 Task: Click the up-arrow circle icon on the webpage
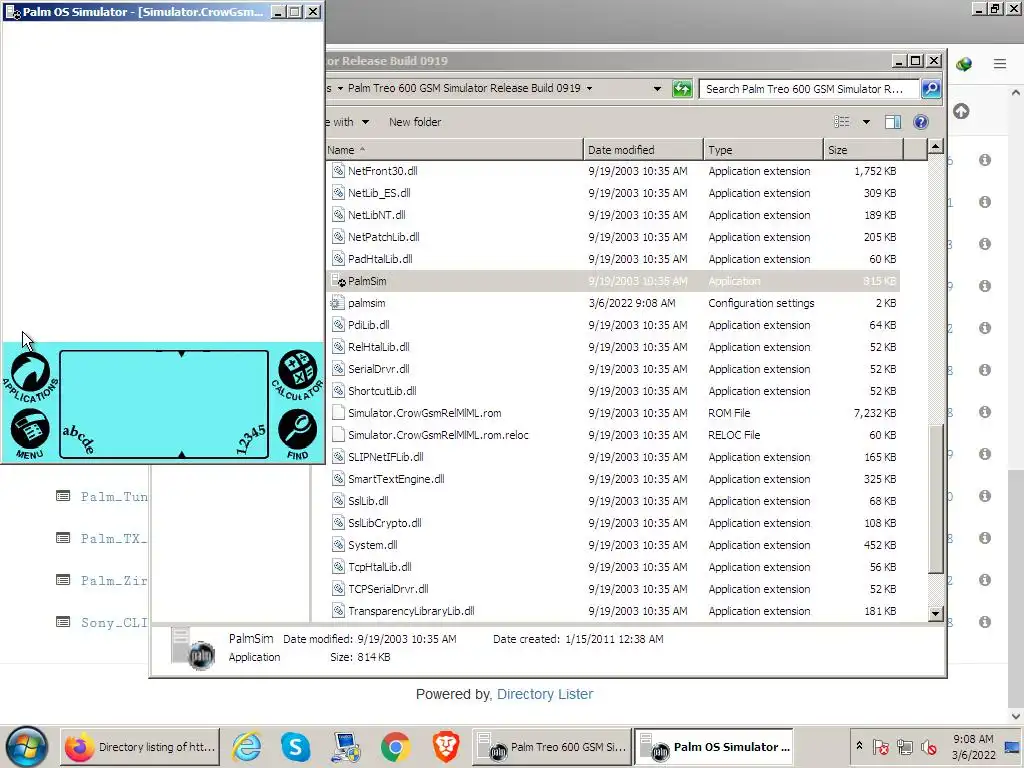point(961,111)
